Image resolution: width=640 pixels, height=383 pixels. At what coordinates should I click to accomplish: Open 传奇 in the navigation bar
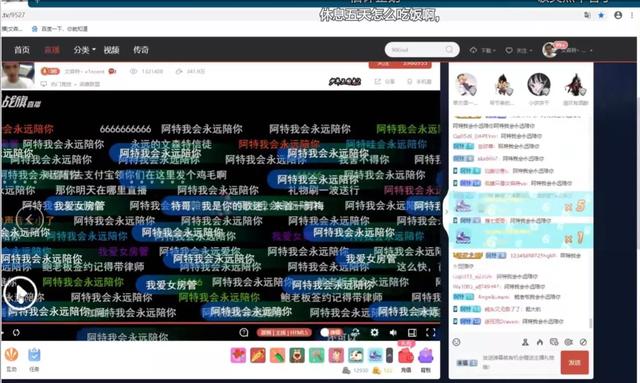(x=141, y=50)
